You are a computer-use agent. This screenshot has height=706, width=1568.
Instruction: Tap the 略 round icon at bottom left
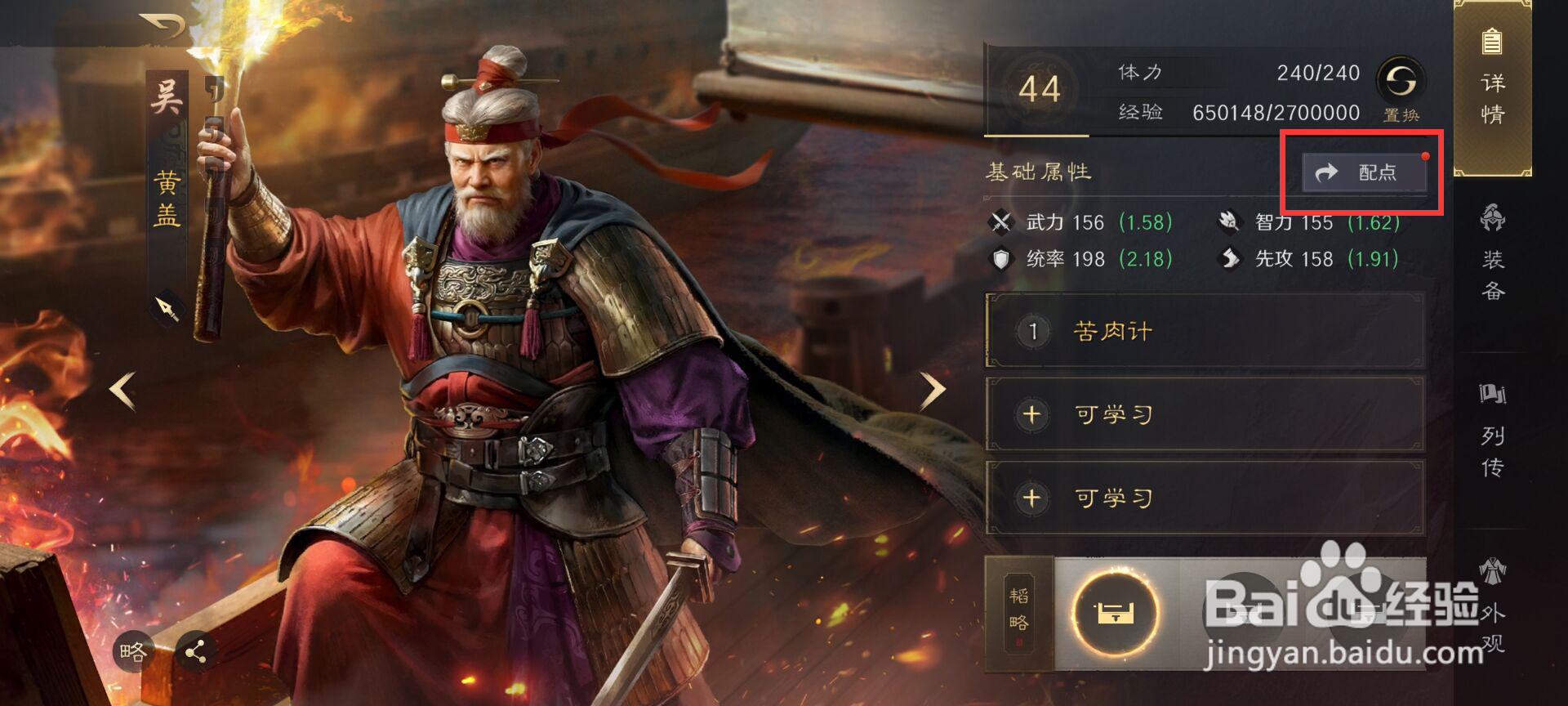tap(132, 651)
